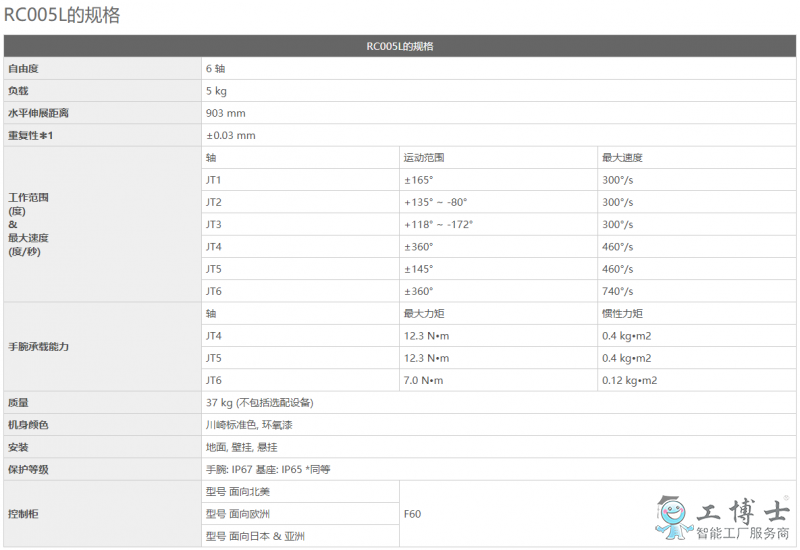Click the page heading RC005L的规格

coord(65,16)
